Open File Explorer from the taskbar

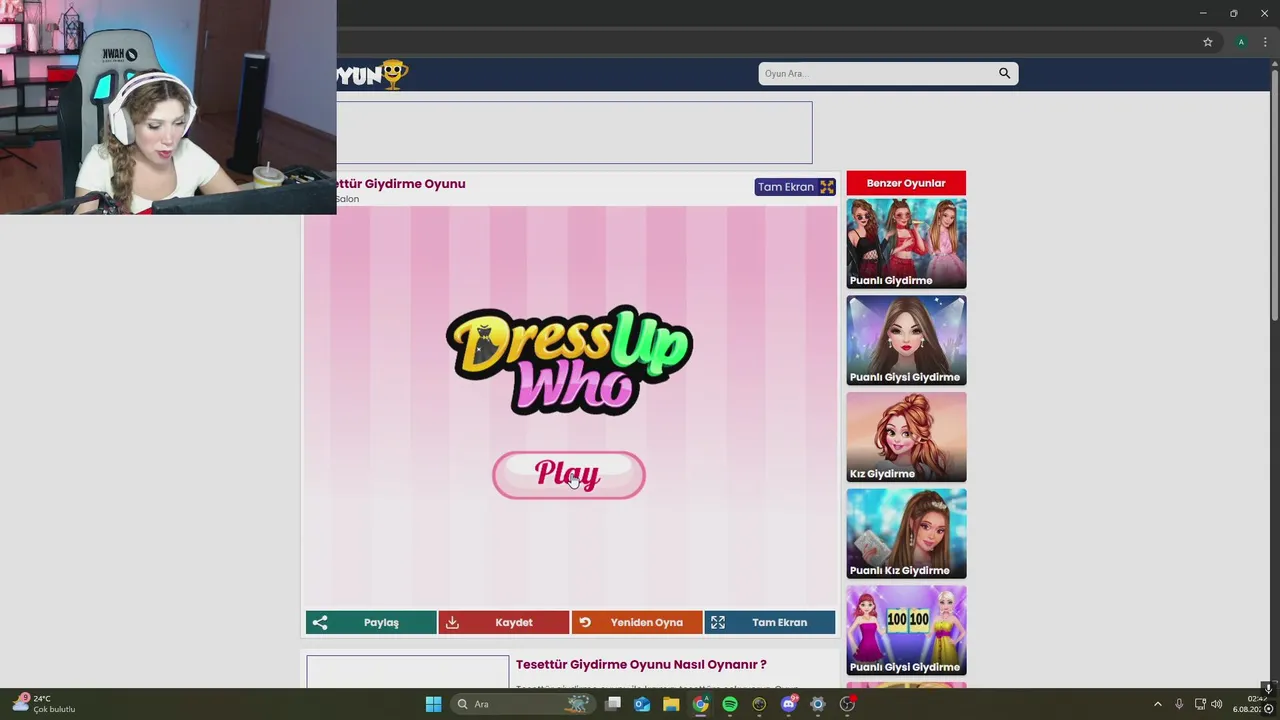coord(671,704)
